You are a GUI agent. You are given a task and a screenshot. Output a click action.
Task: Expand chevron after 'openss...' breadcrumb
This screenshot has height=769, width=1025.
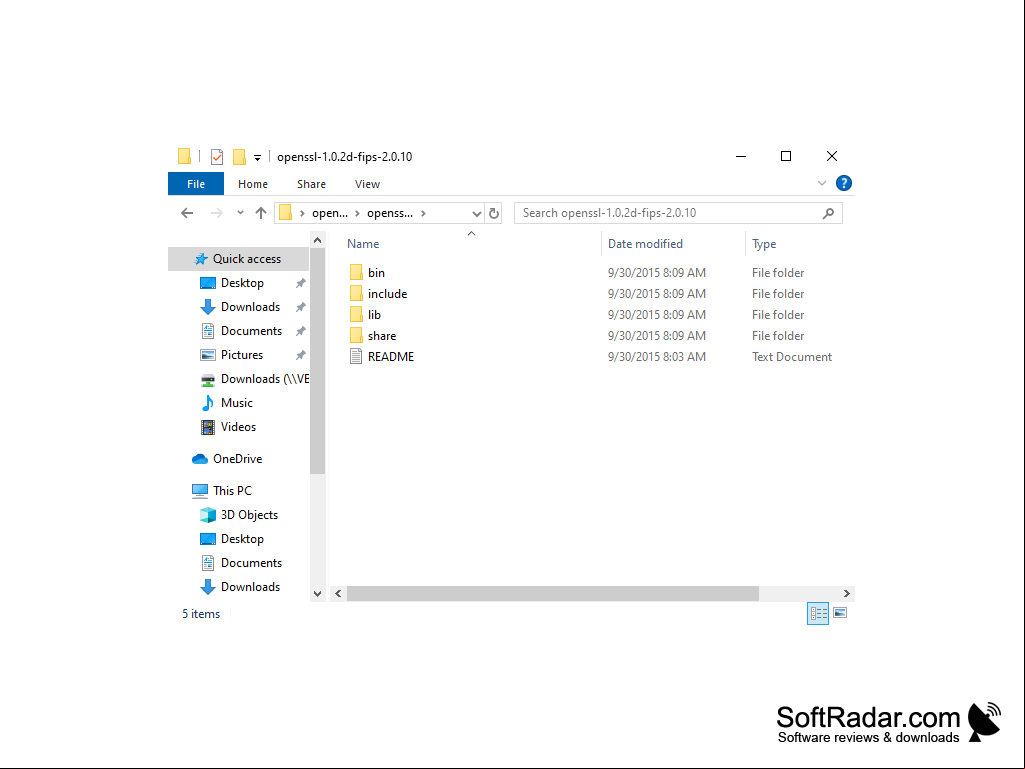click(x=424, y=213)
